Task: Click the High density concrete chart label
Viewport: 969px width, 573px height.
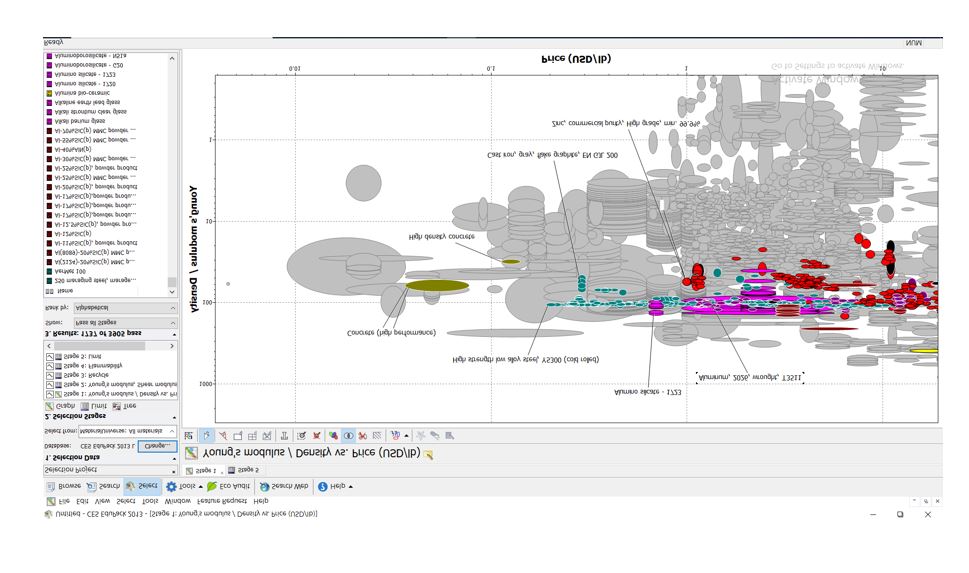Action: coord(441,237)
